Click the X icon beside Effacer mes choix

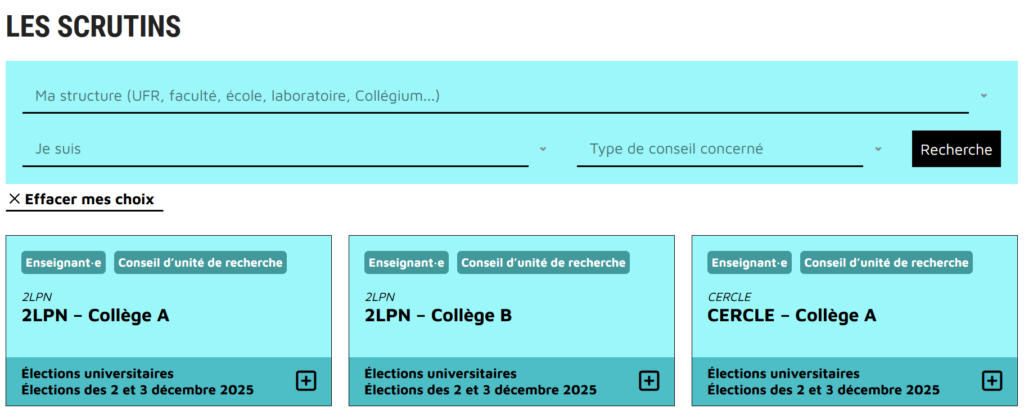(14, 199)
